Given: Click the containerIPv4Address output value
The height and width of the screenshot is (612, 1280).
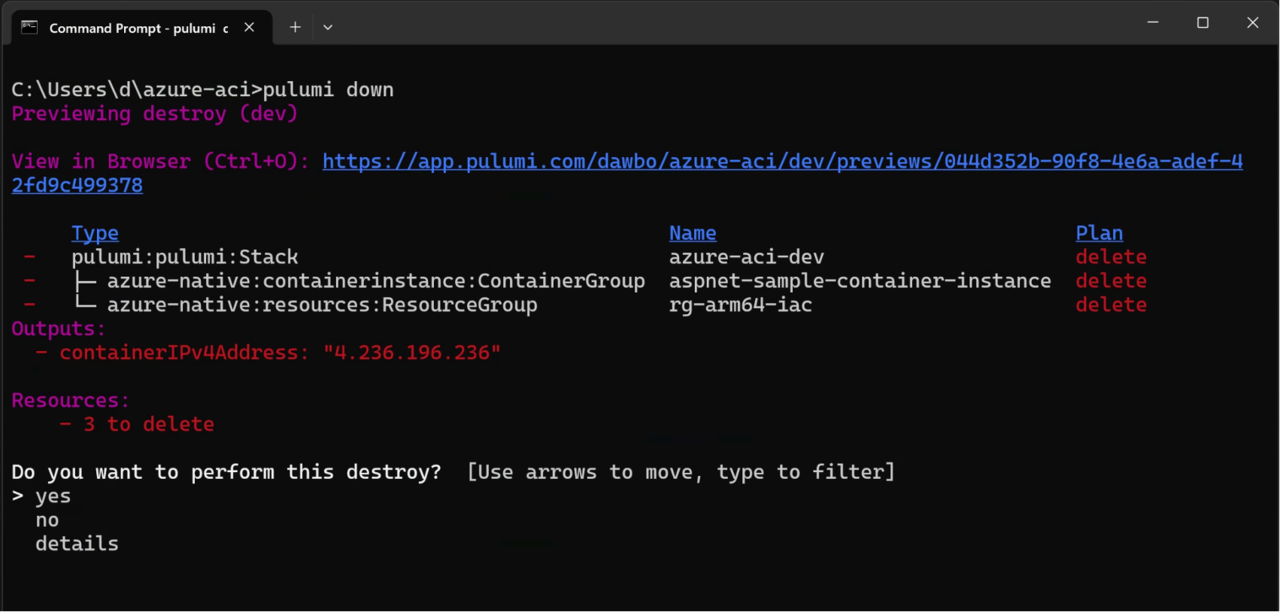Looking at the screenshot, I should [x=412, y=353].
